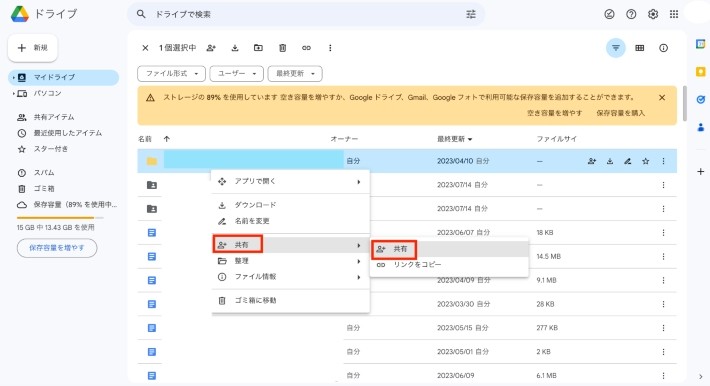
Task: Dismiss the storage warning banner
Action: (662, 97)
